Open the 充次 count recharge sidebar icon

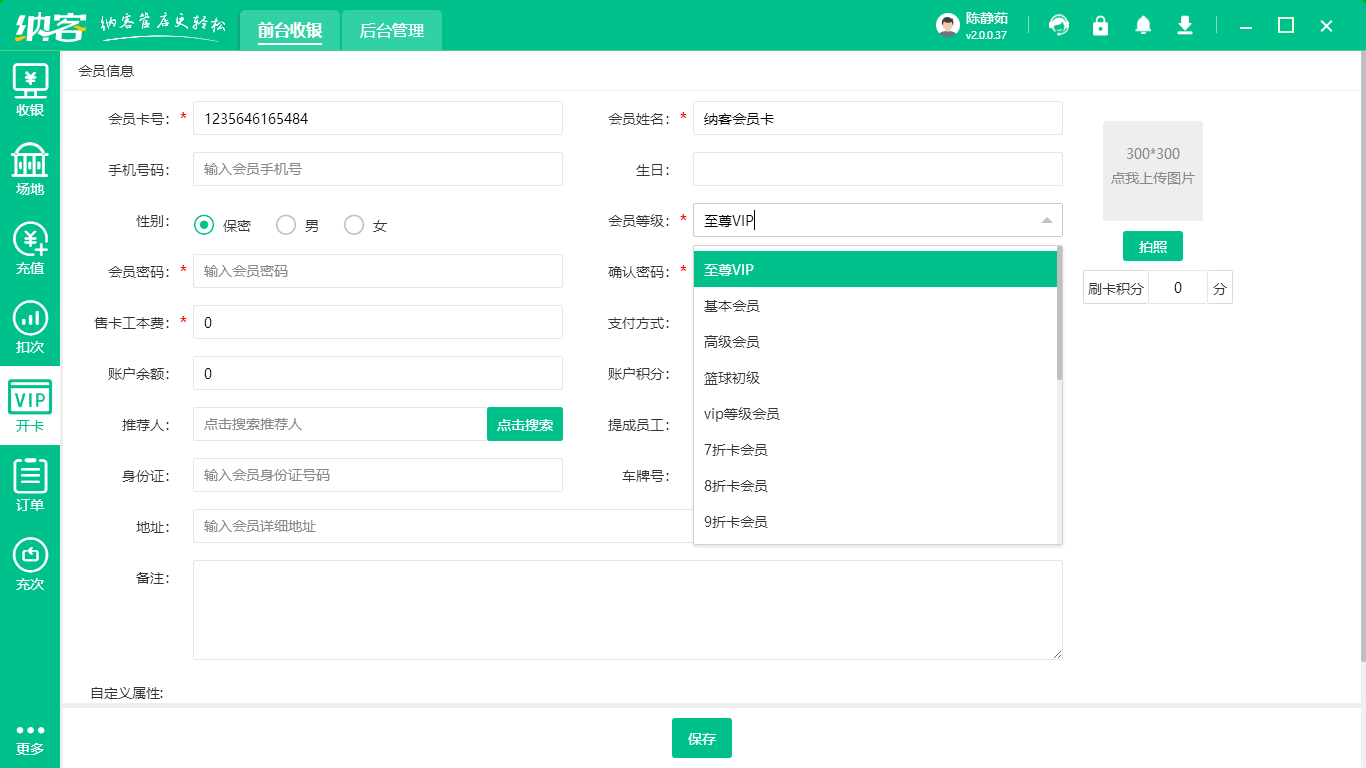(30, 564)
